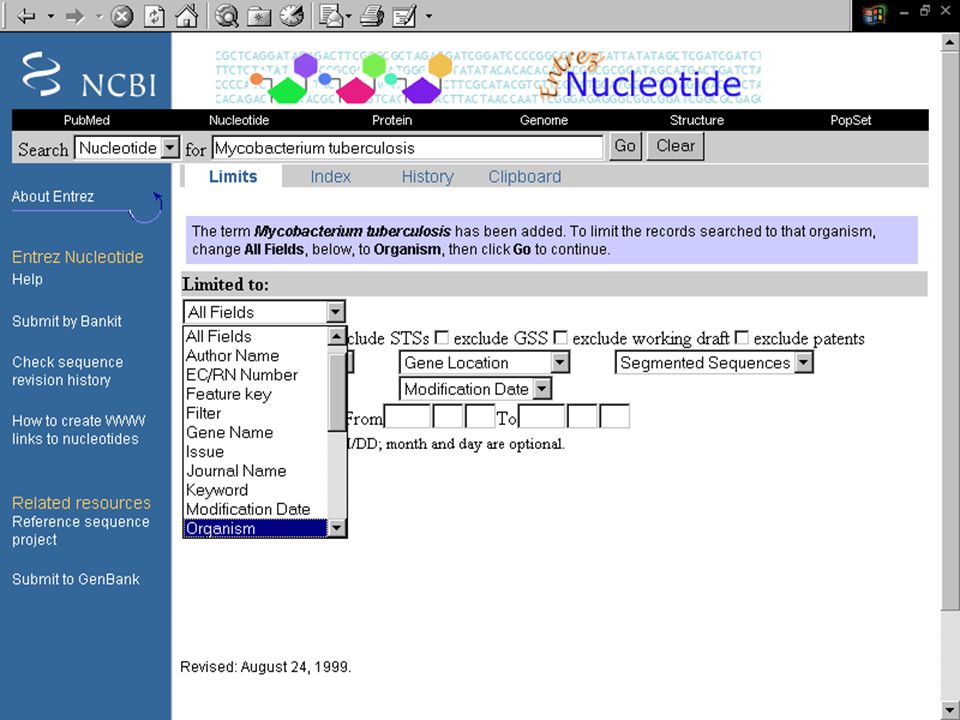Open the Favorites folder icon
The height and width of the screenshot is (720, 960).
pyautogui.click(x=259, y=16)
